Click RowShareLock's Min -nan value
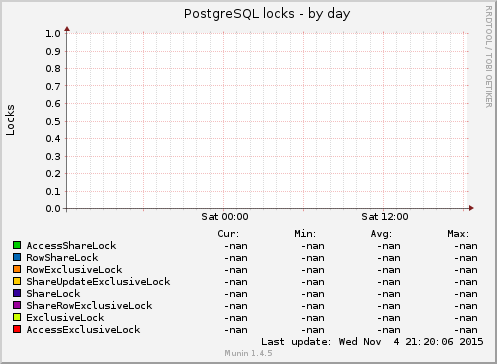The height and width of the screenshot is (364, 497). 313,258
